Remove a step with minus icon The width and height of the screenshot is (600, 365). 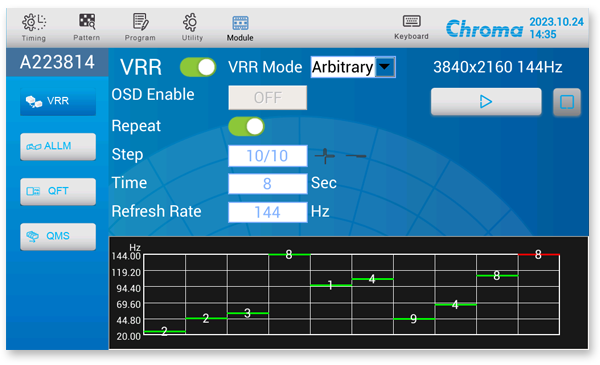point(356,156)
